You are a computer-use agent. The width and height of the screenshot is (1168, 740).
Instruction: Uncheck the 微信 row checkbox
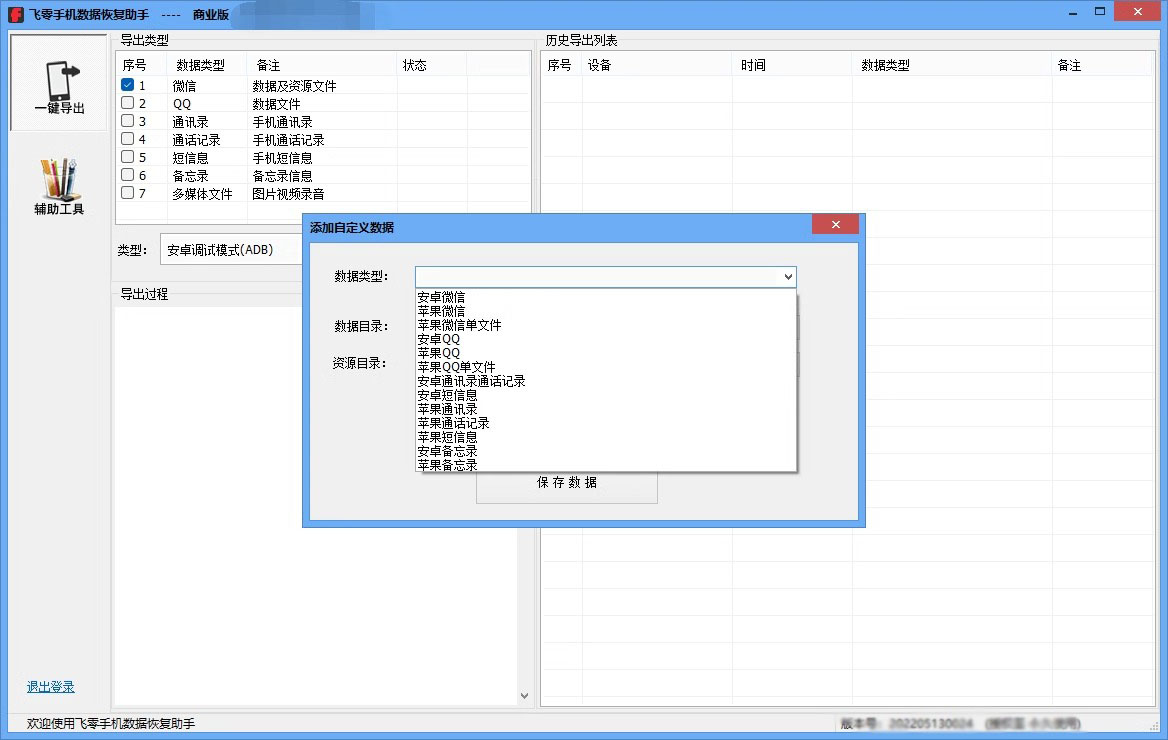[x=127, y=85]
